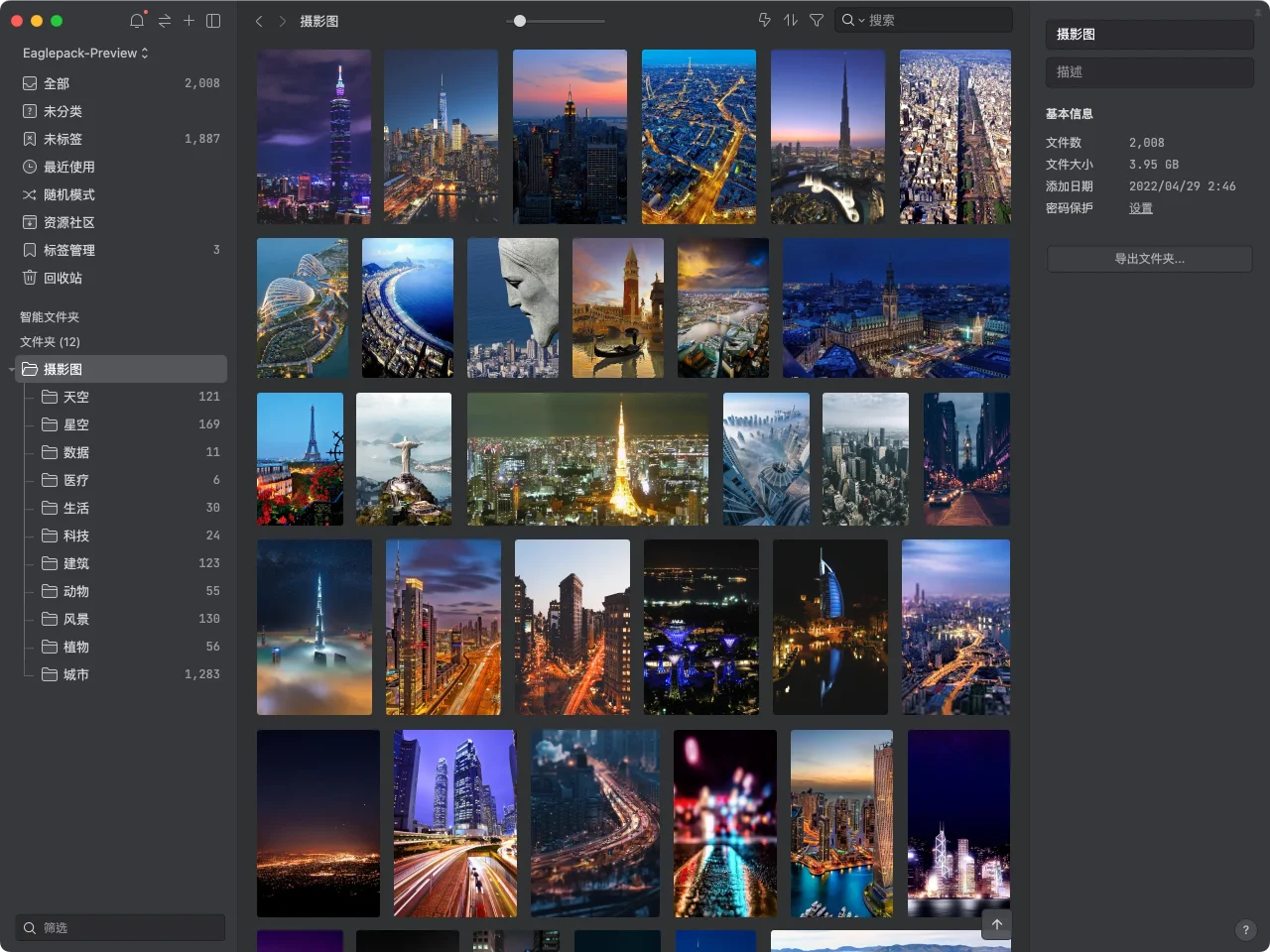
Task: Open the notifications bell icon
Action: point(137,21)
